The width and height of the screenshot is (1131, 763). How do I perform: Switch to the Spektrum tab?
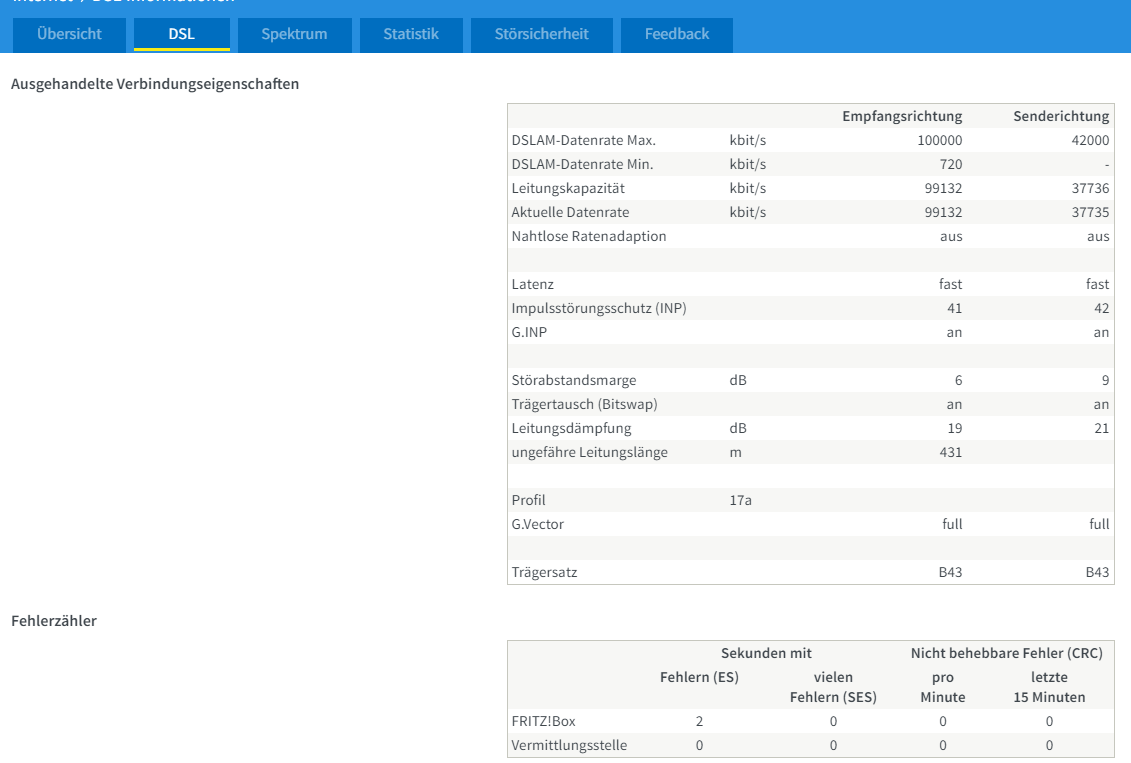(294, 34)
